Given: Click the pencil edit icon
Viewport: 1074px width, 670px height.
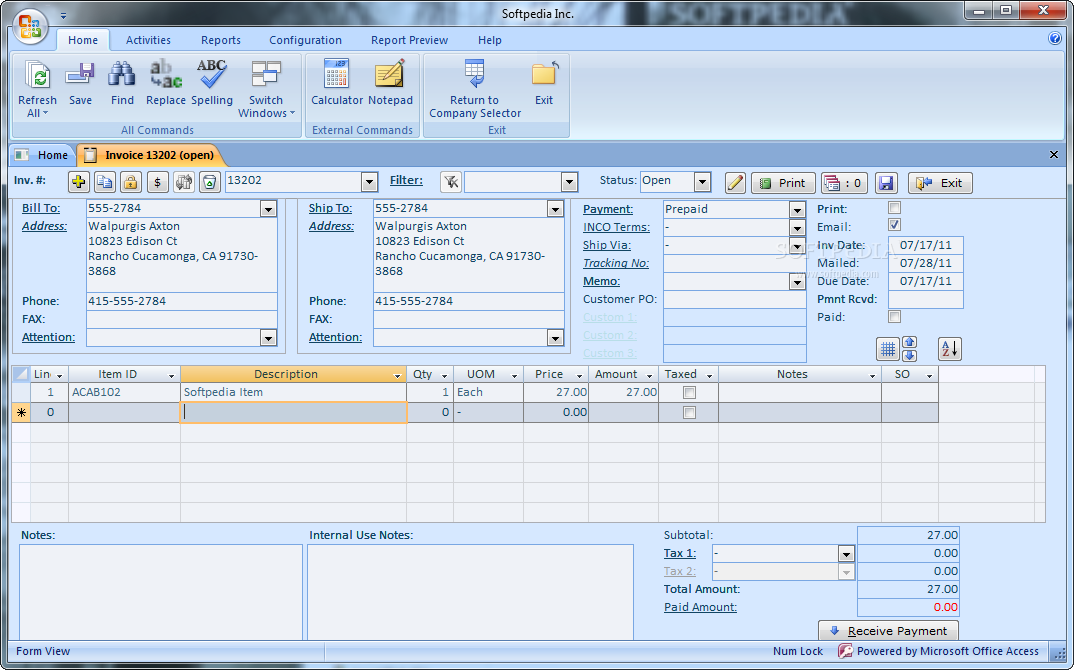Looking at the screenshot, I should point(735,183).
